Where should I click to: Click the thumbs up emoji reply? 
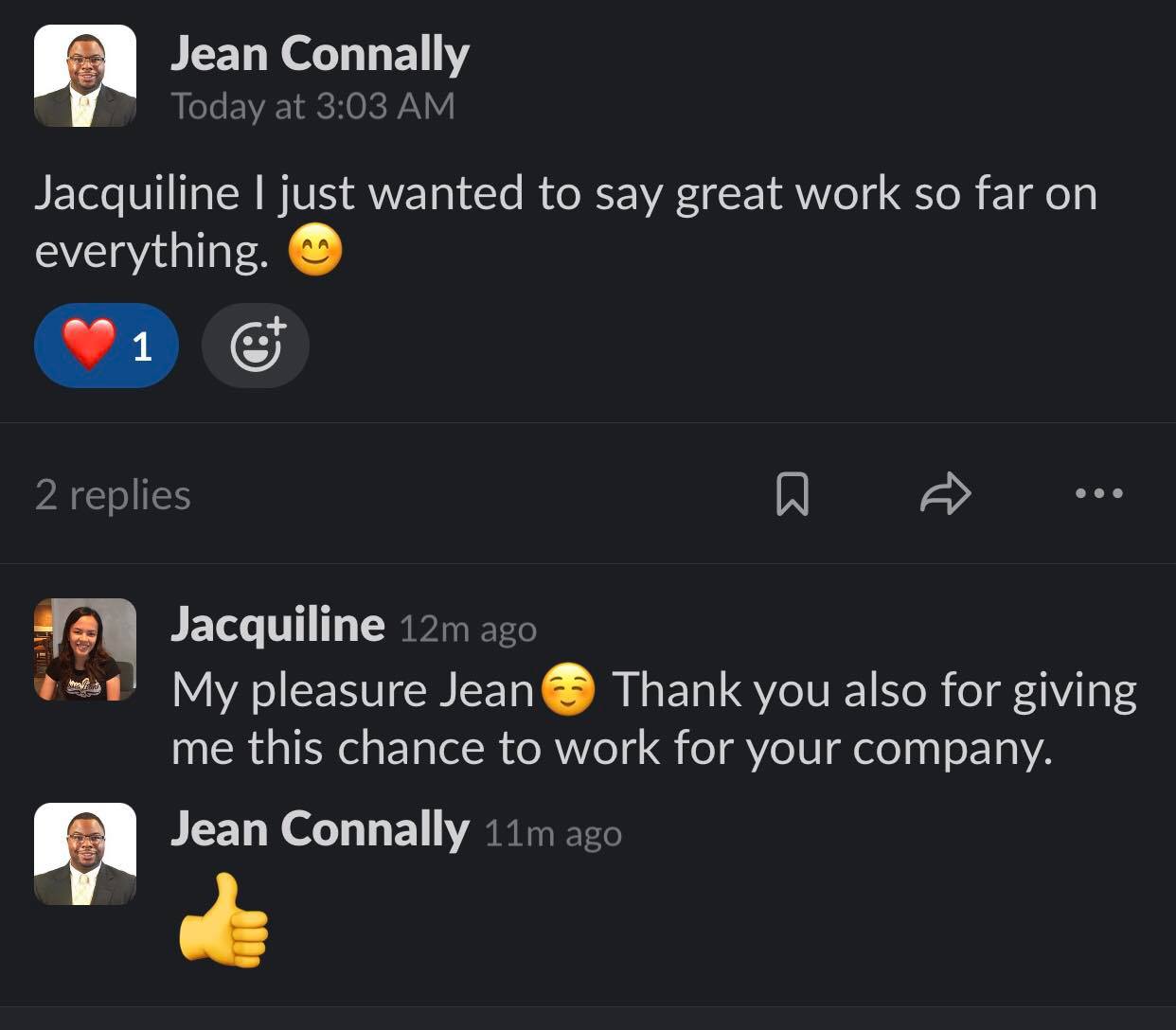[223, 921]
